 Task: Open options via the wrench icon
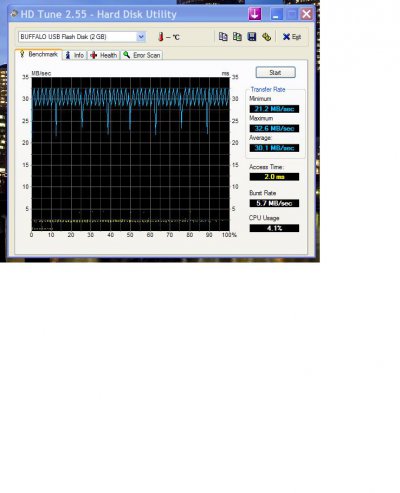point(266,37)
